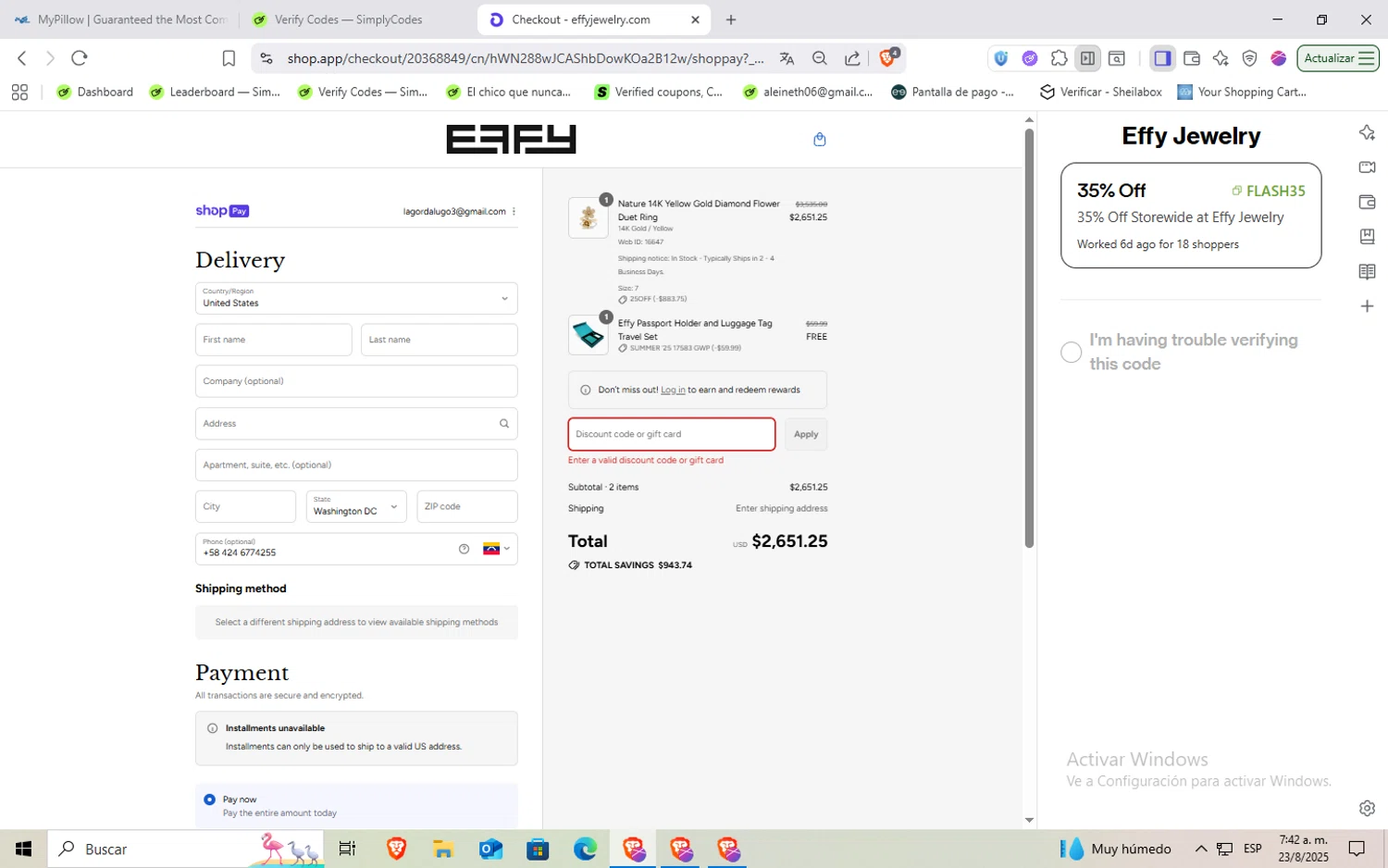Open Your Shopping Cart bookmark
Screen dimensions: 1388x868
pos(1242,92)
